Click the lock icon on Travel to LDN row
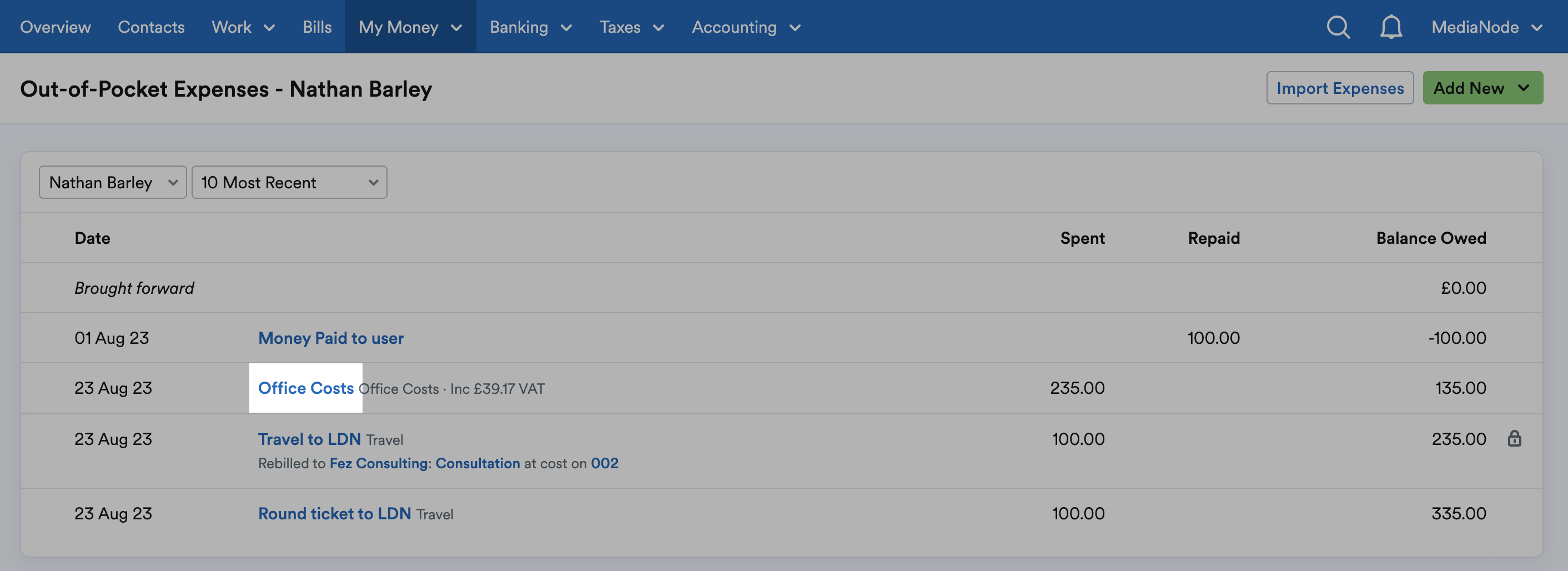 [x=1515, y=438]
